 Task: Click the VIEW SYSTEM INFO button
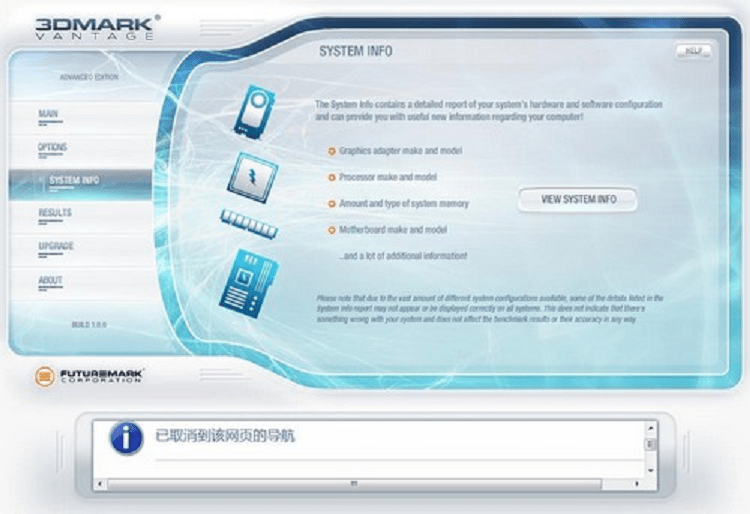(x=578, y=199)
